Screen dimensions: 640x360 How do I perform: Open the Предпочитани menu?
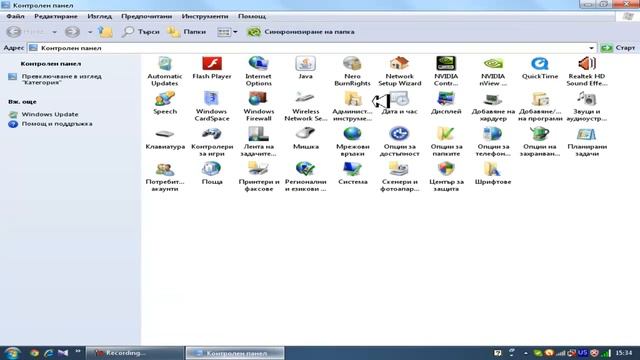147,16
